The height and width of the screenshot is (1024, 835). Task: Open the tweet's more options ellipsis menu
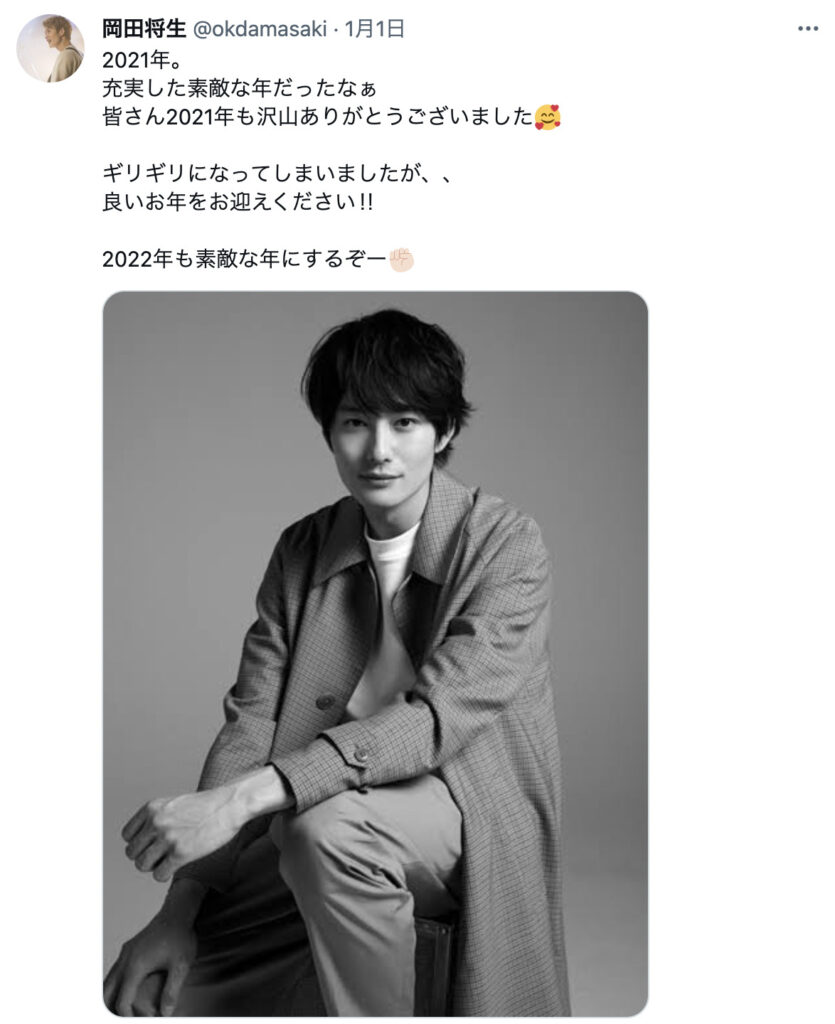pos(808,29)
